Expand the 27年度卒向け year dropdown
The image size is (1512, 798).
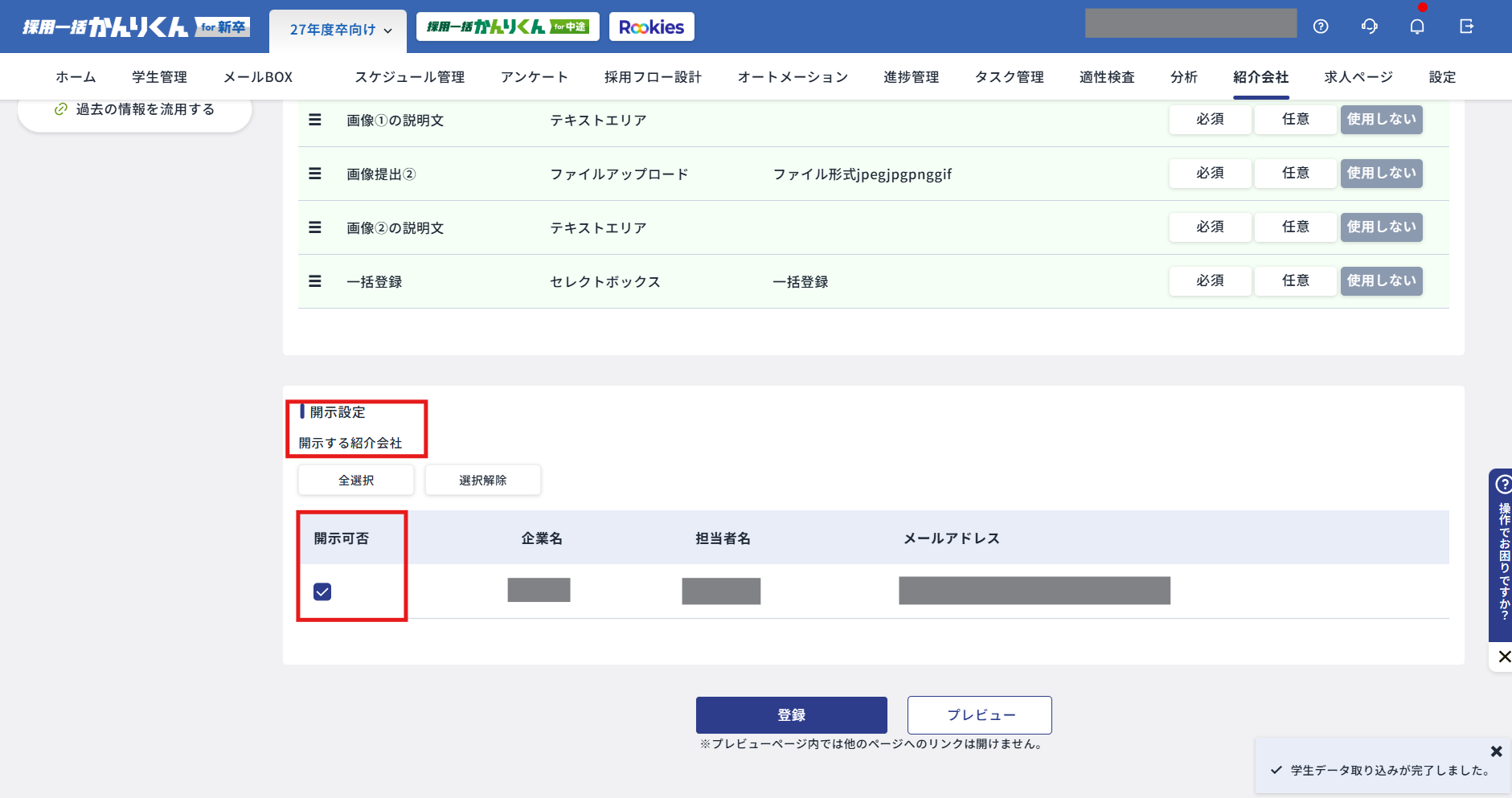click(339, 30)
